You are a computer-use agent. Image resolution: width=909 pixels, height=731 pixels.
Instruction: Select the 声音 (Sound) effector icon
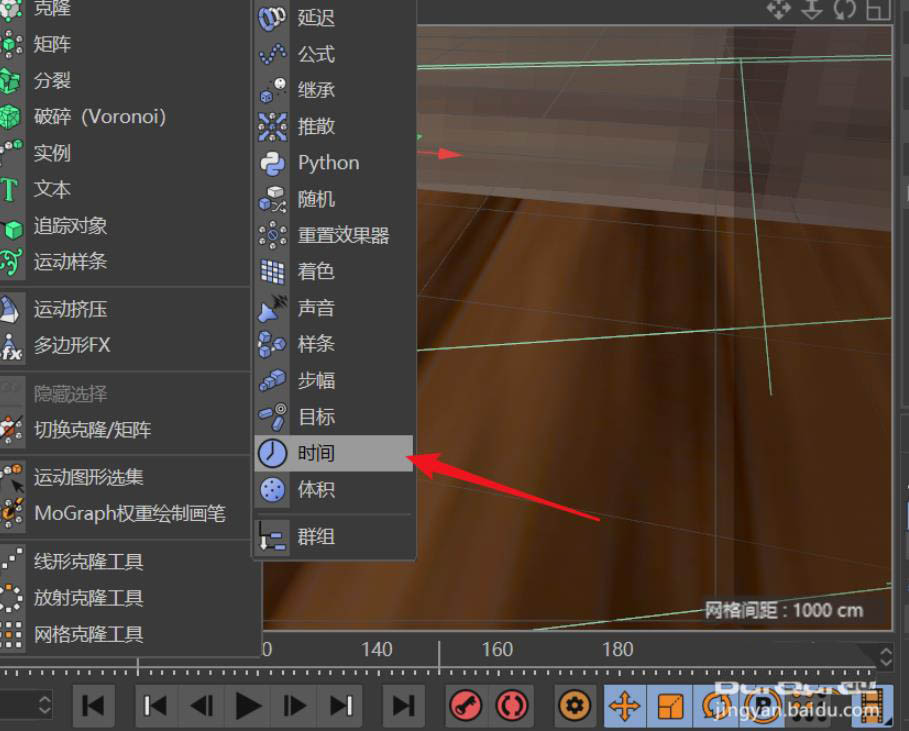click(271, 308)
